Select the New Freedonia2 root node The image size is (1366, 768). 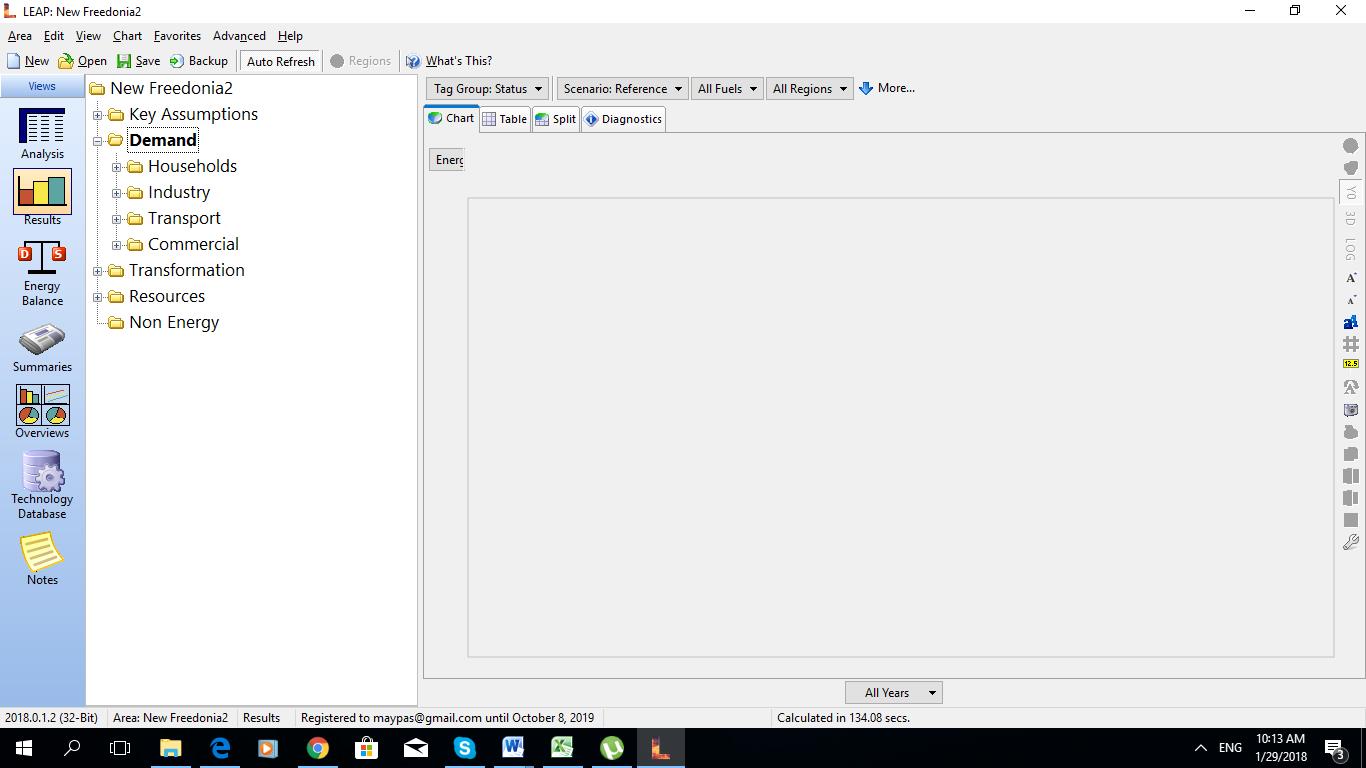171,89
